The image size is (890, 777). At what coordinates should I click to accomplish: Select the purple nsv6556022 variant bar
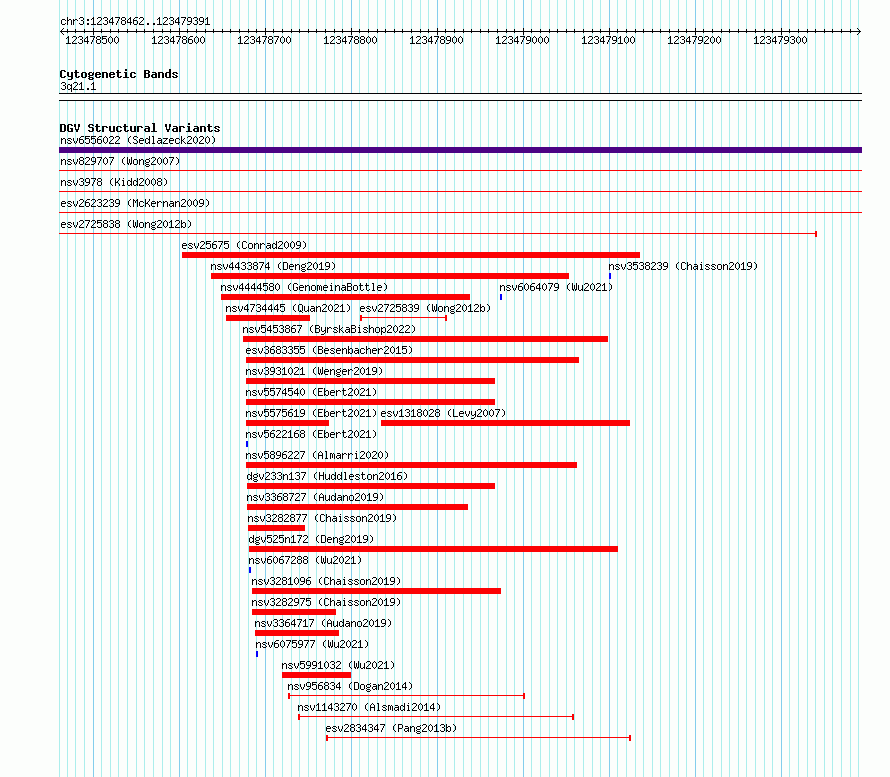[460, 150]
